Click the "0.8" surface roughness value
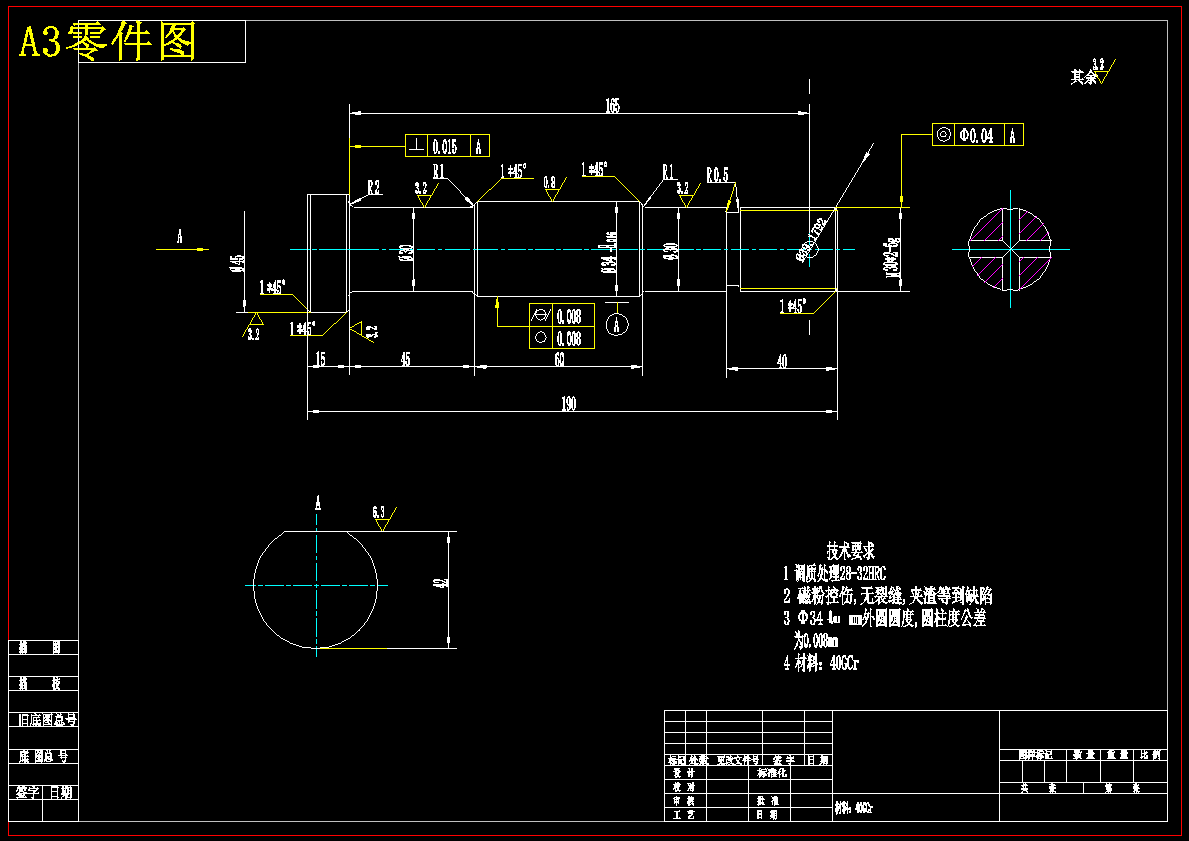 click(550, 183)
